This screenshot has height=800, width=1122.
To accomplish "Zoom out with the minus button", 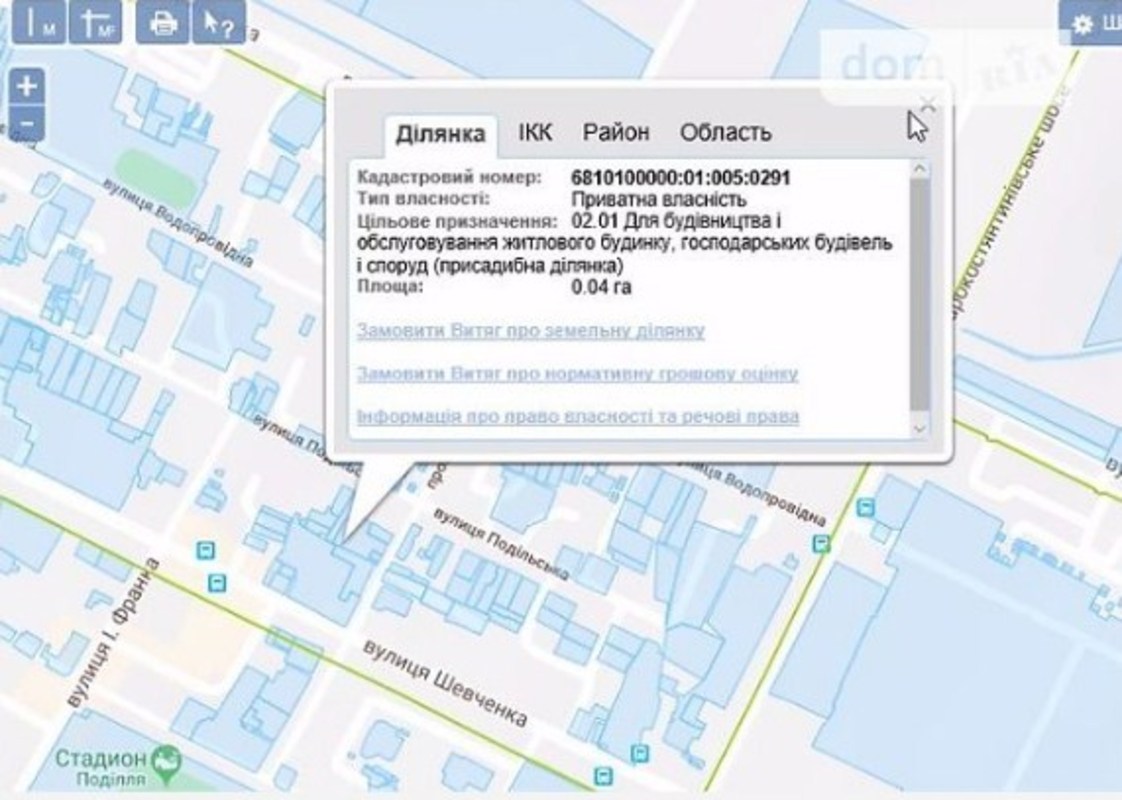I will coord(27,124).
